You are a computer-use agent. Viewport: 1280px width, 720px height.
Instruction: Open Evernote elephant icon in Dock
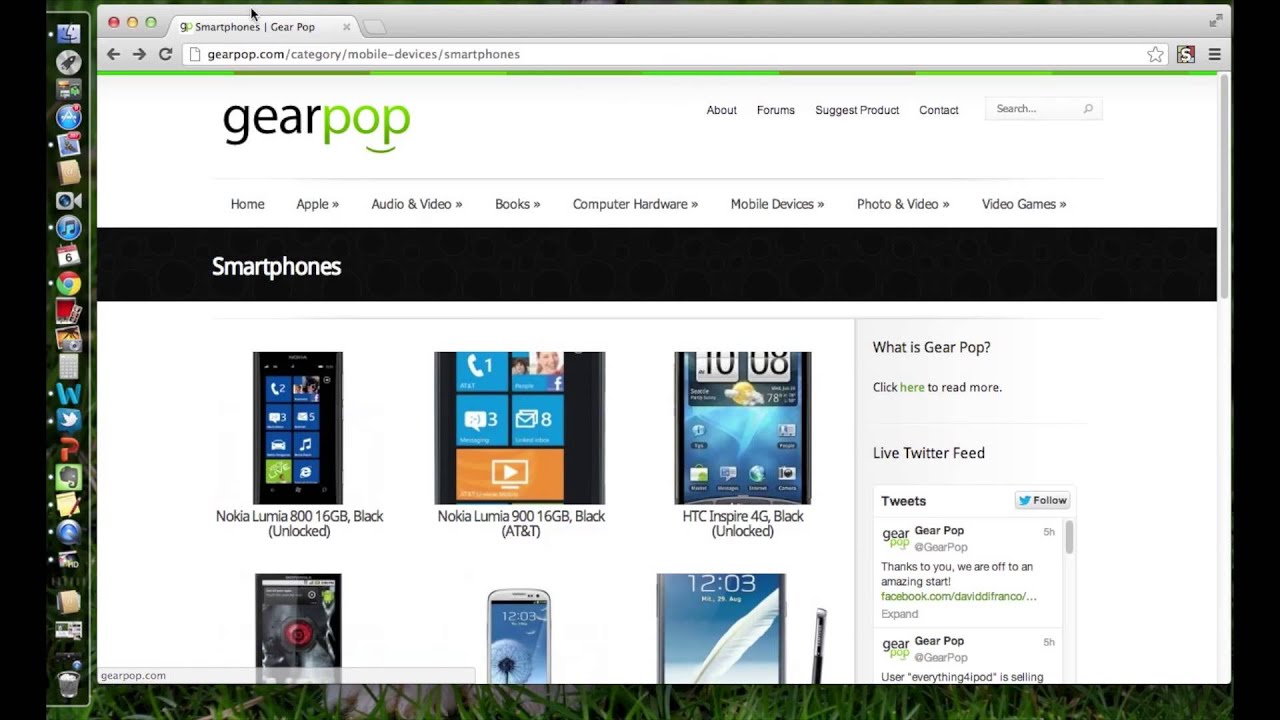pos(68,477)
